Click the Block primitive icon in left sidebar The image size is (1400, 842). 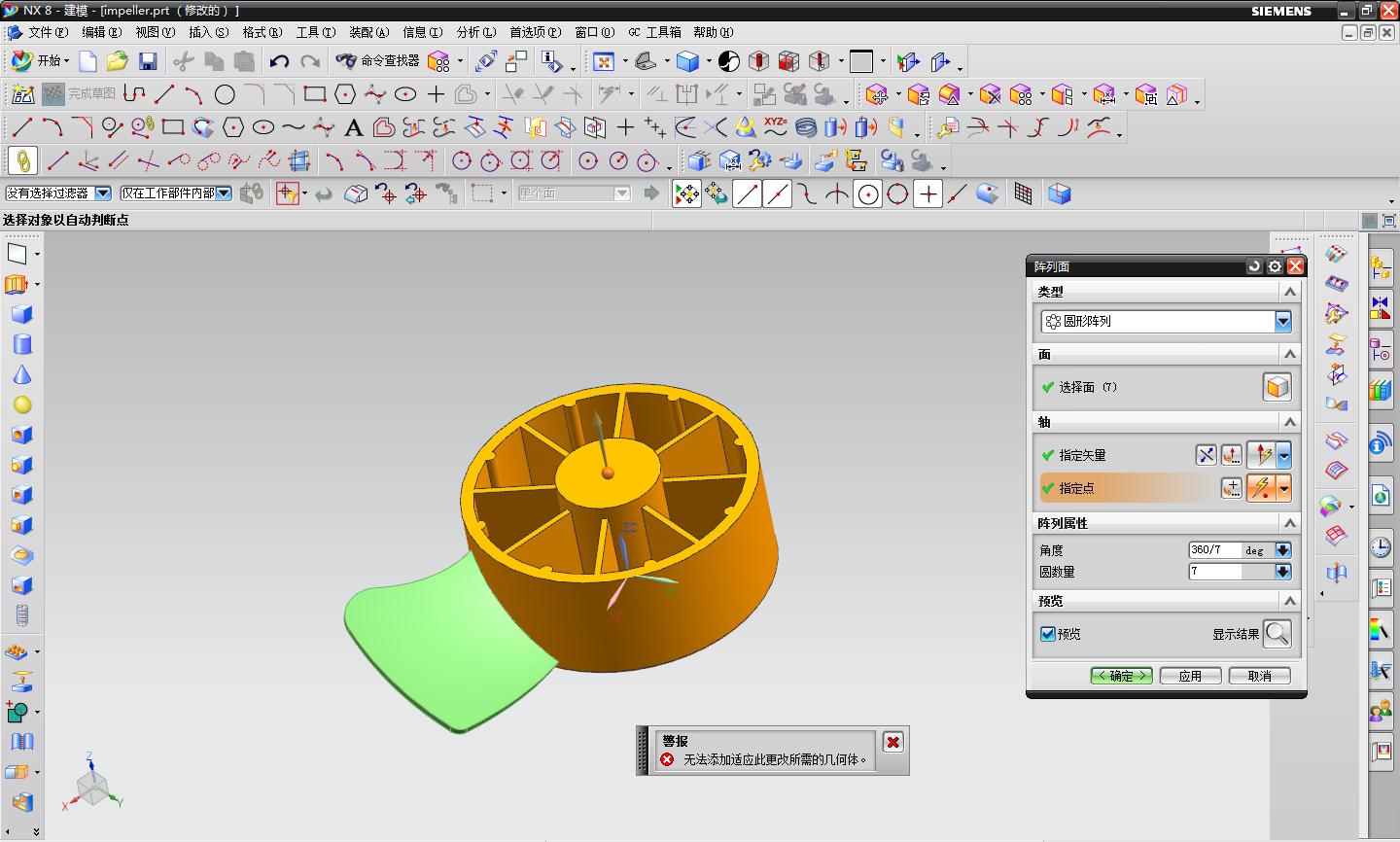(x=21, y=314)
